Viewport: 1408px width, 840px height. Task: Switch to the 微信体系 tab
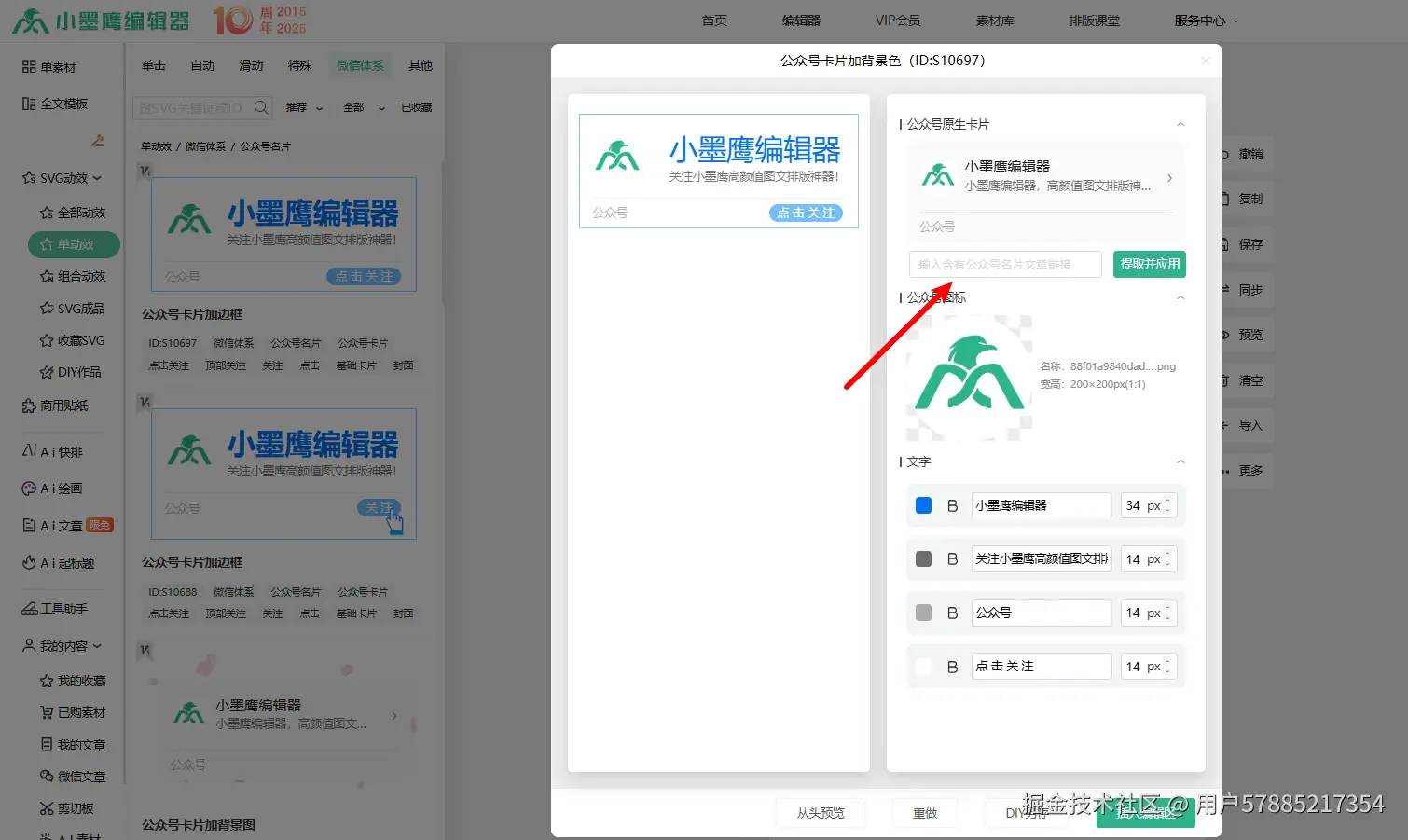pyautogui.click(x=360, y=65)
